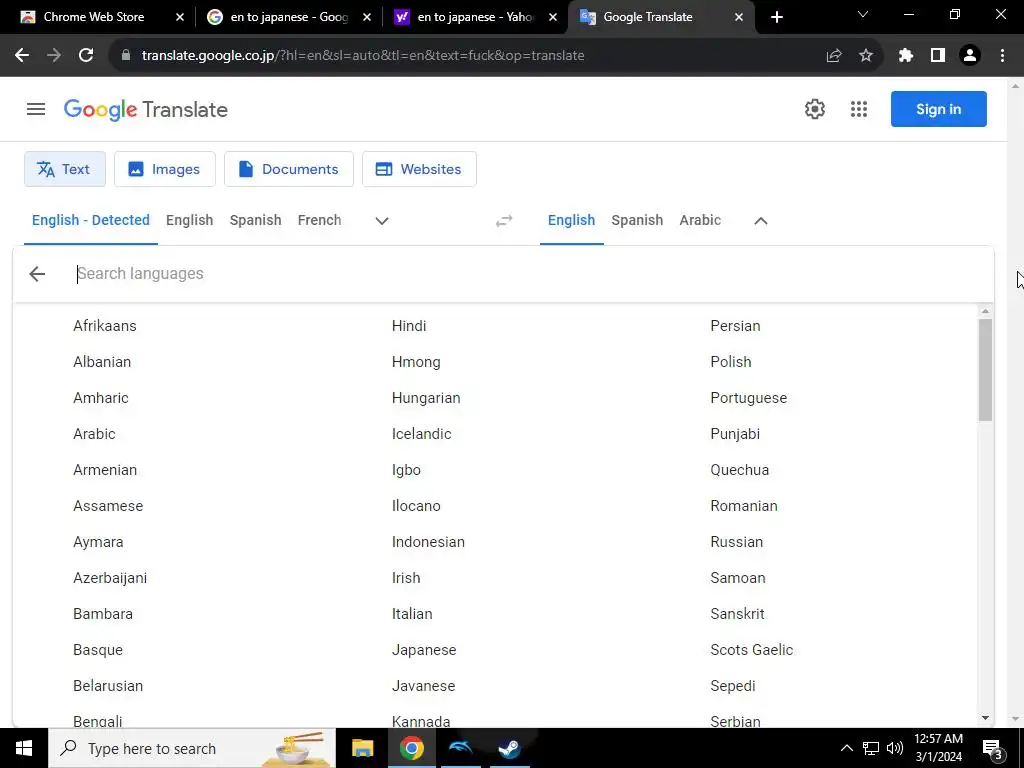
Task: Open the Google apps grid
Action: tap(859, 109)
